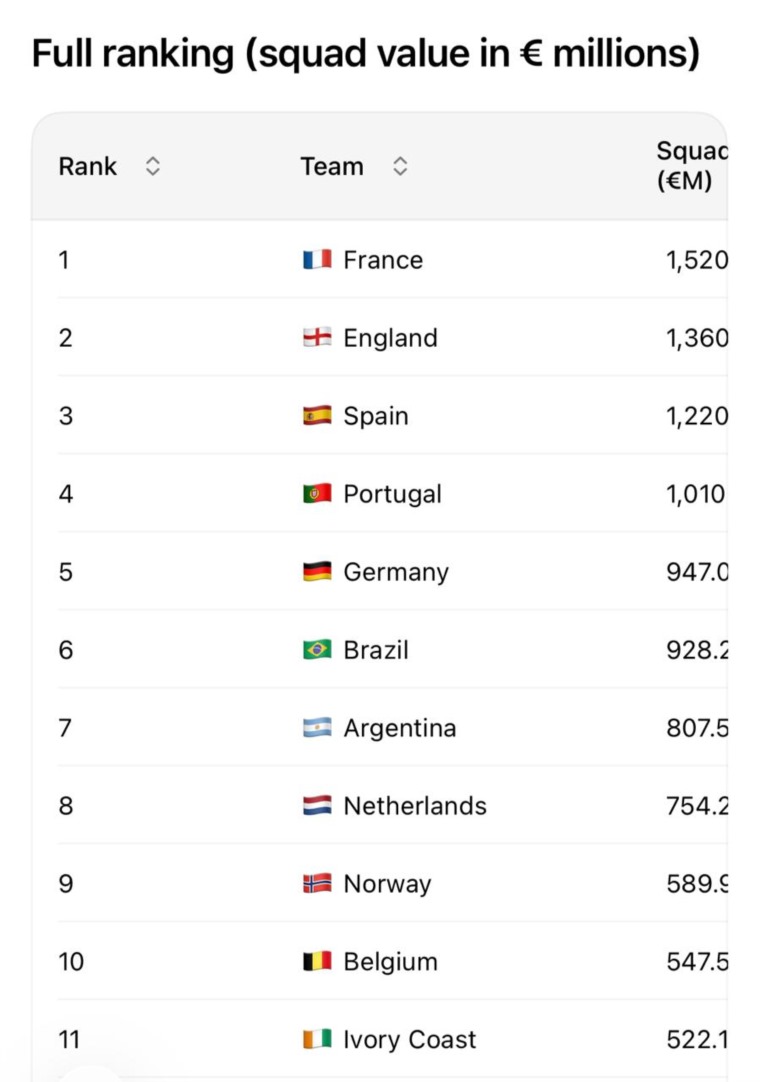Image resolution: width=760 pixels, height=1082 pixels.
Task: Sort table using Rank column arrows
Action: [x=153, y=166]
